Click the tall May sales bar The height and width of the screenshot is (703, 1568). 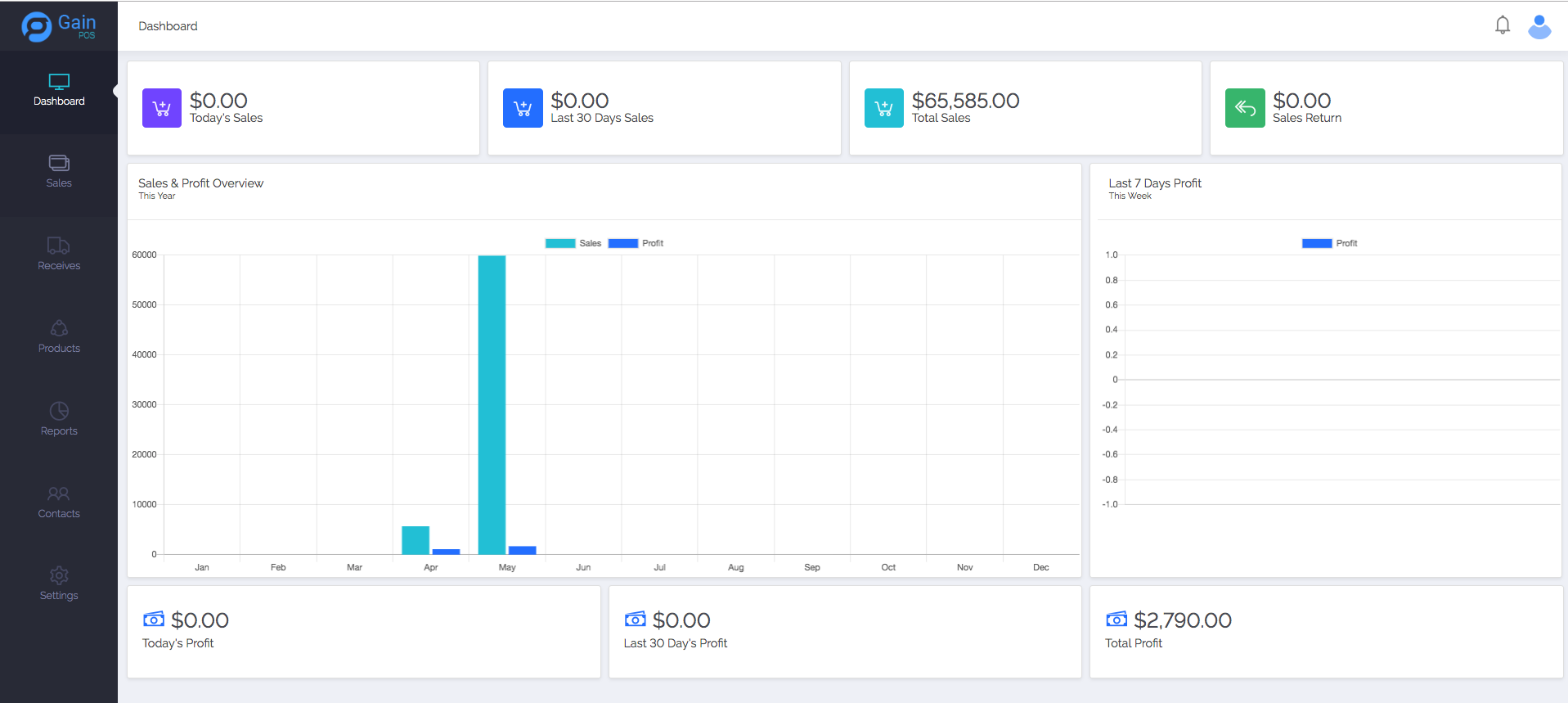pos(492,405)
